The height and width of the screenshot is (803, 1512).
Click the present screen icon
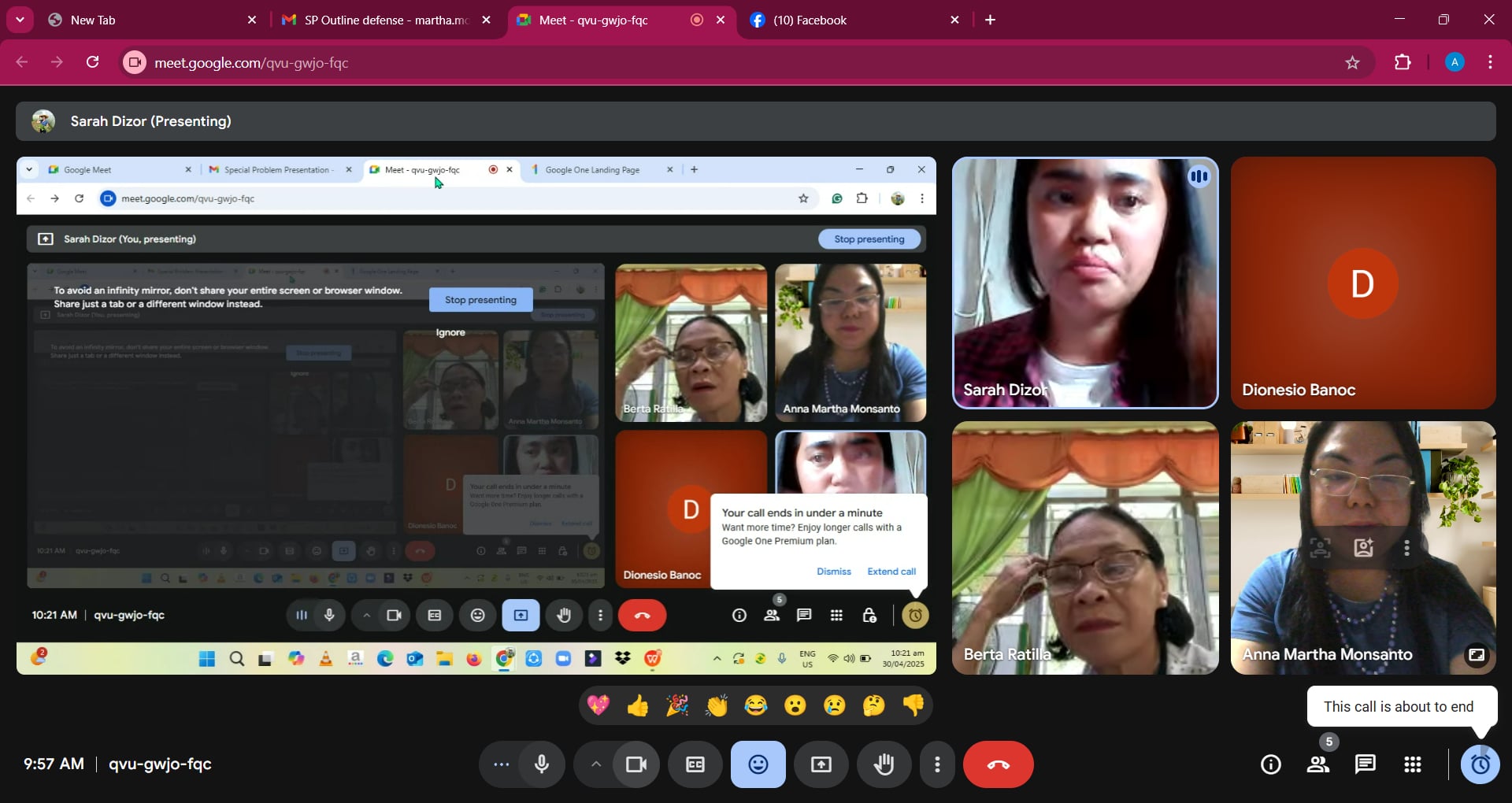[x=821, y=764]
